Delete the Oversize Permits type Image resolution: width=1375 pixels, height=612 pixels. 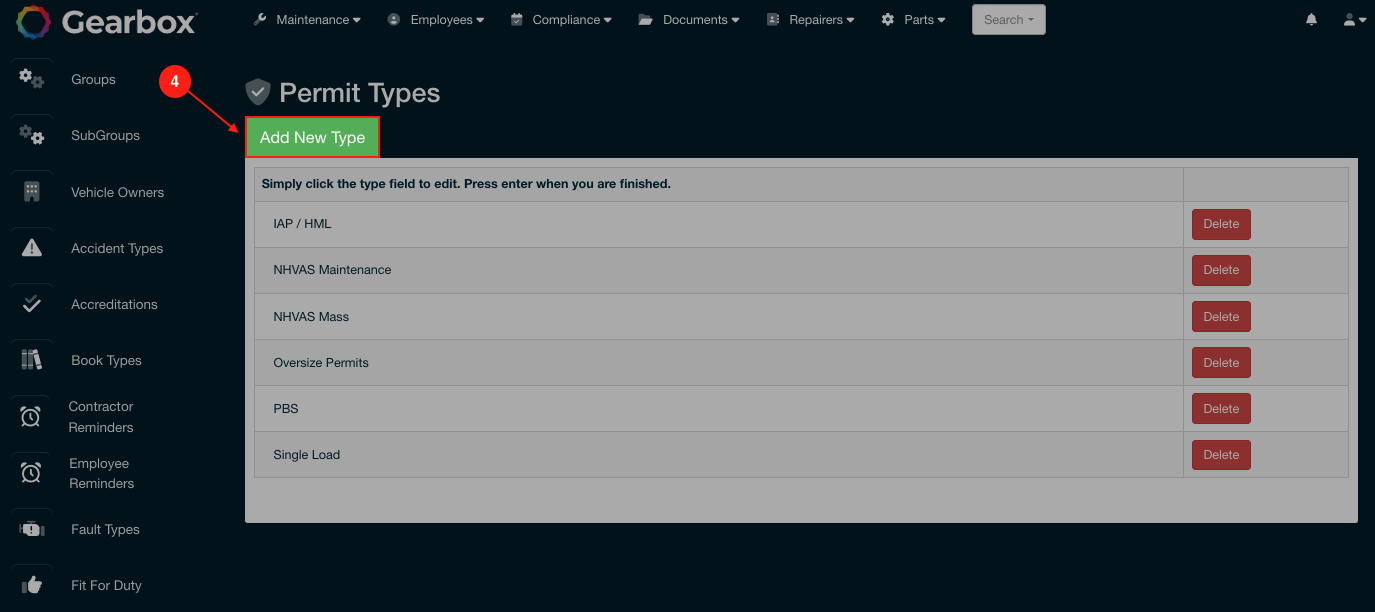1220,363
